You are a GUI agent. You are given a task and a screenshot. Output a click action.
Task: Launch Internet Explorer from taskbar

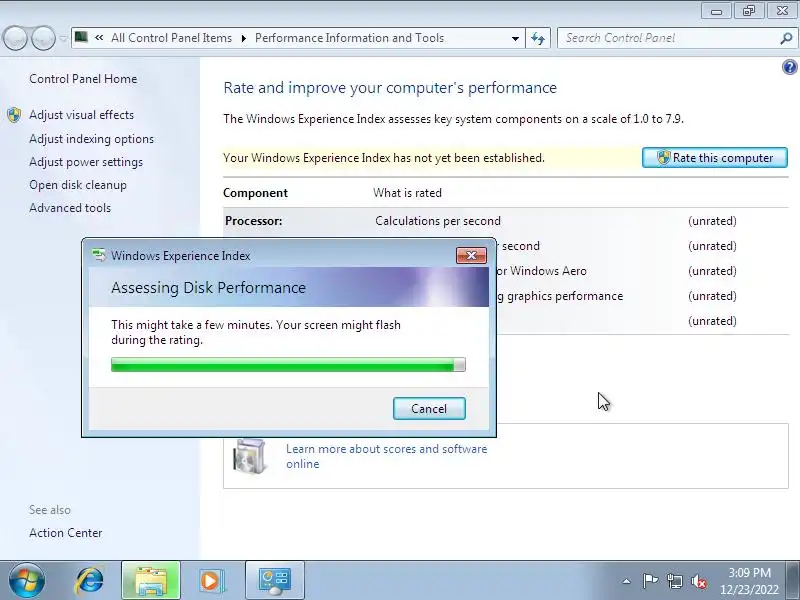tap(90, 581)
